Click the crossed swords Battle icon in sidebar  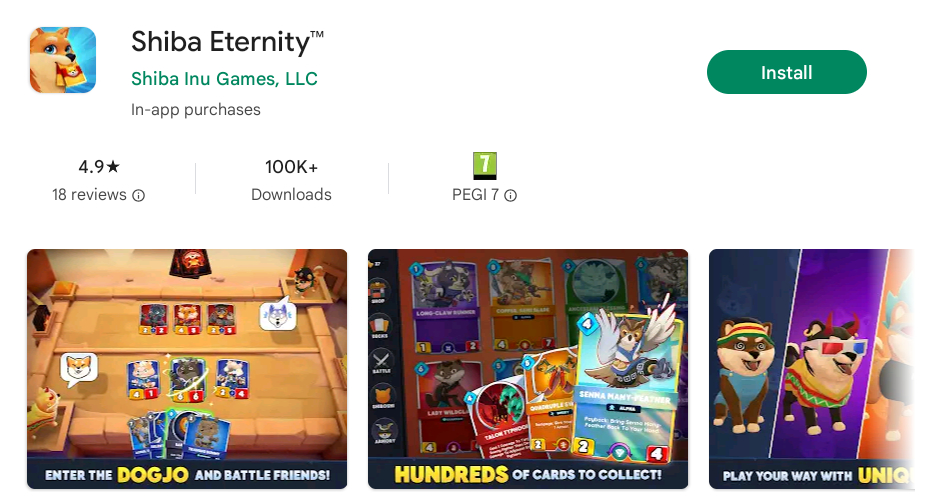(381, 361)
